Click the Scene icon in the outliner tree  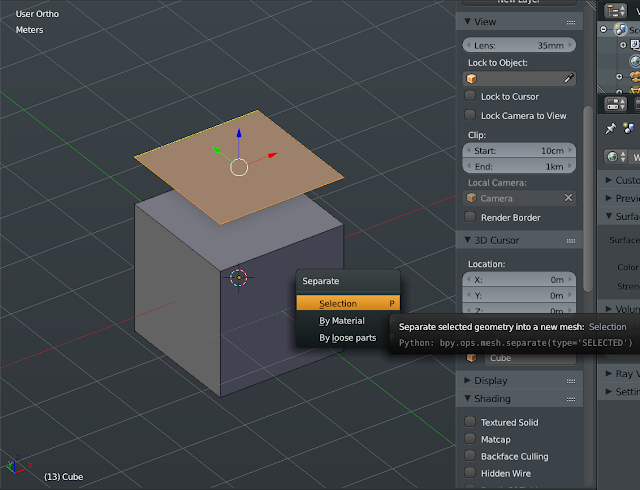621,29
